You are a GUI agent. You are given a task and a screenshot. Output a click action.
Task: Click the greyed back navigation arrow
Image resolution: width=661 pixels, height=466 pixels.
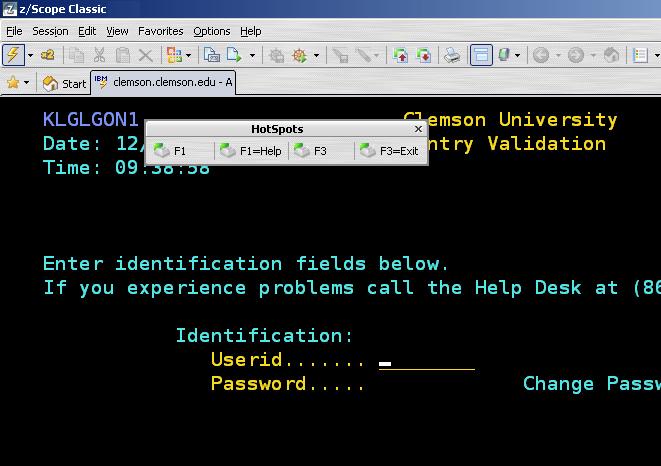tap(541, 55)
